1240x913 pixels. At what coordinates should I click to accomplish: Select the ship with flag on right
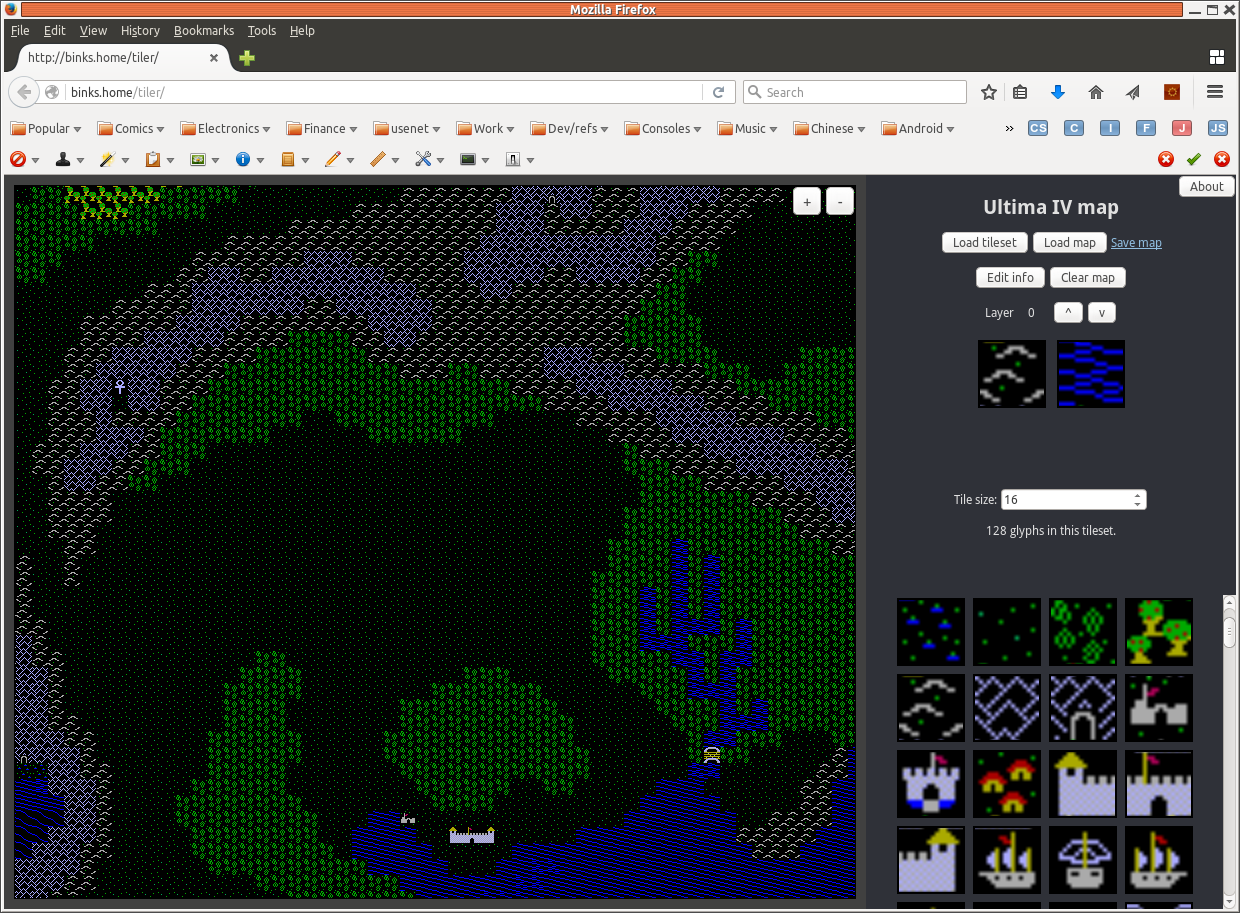[1159, 860]
